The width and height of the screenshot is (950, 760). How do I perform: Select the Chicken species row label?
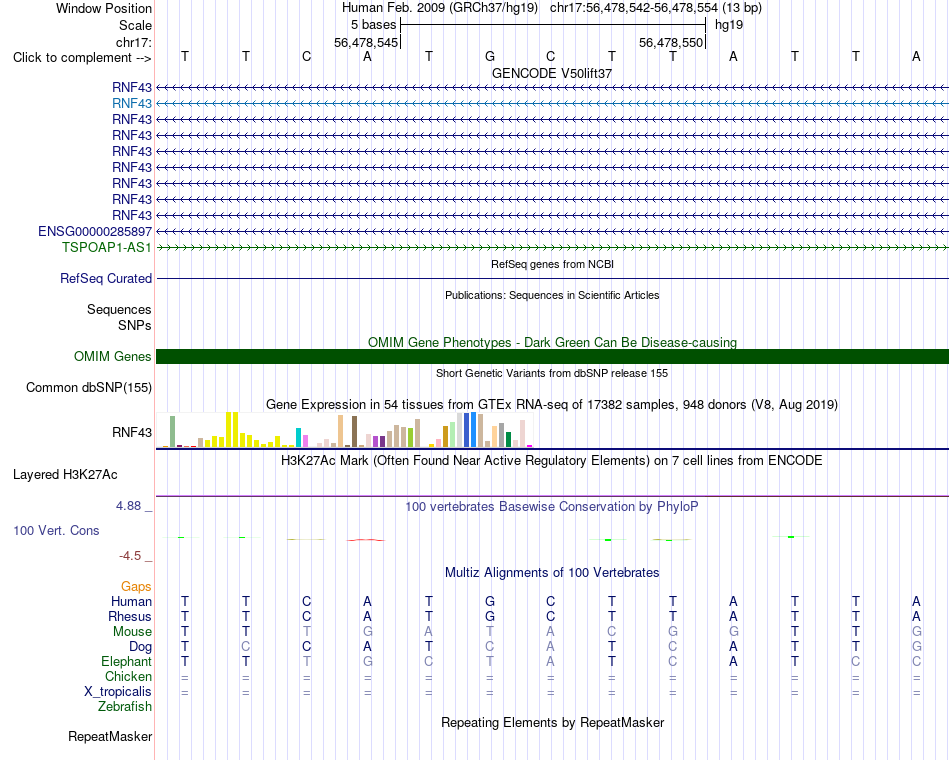[x=128, y=676]
